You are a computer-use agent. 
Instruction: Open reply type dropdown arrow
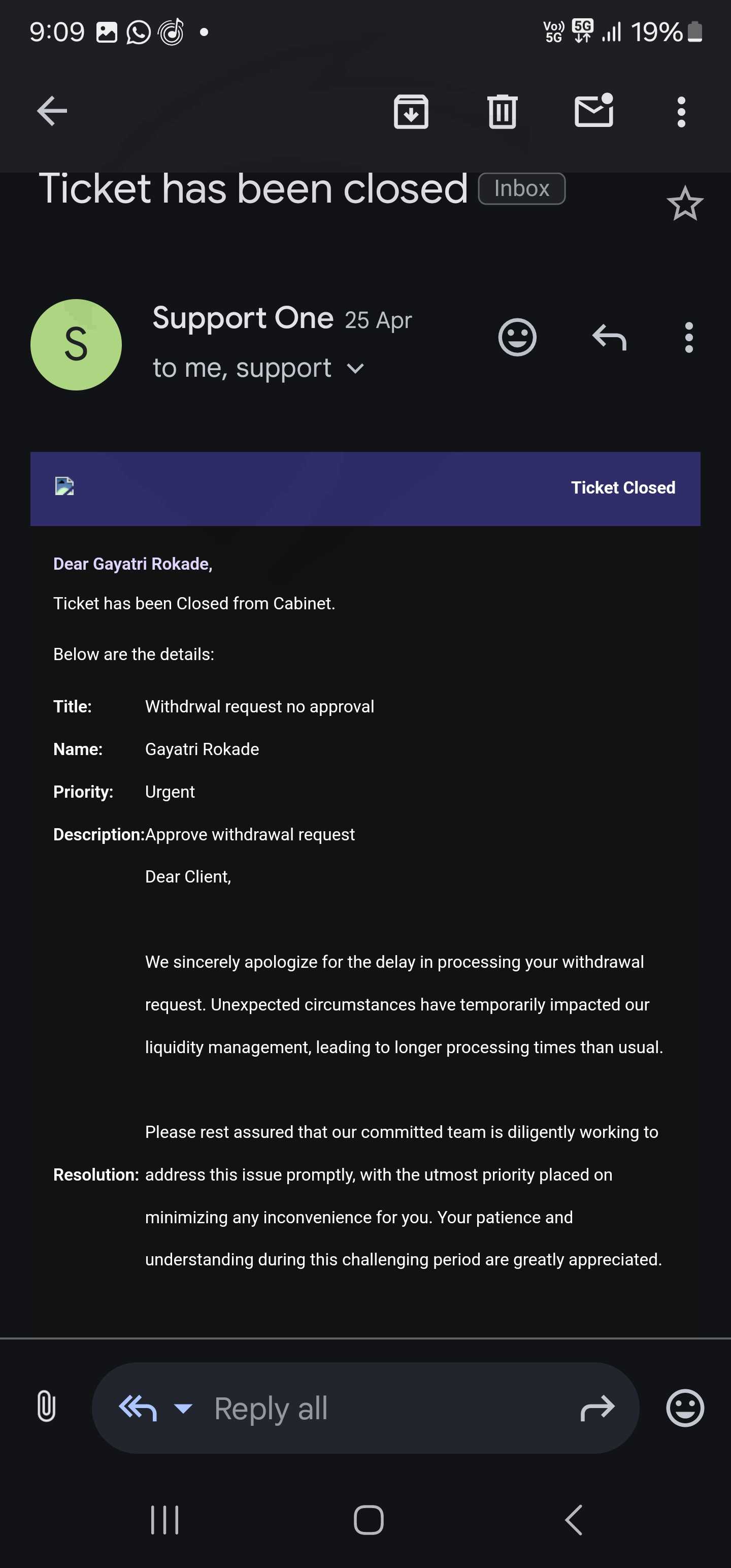[183, 1408]
